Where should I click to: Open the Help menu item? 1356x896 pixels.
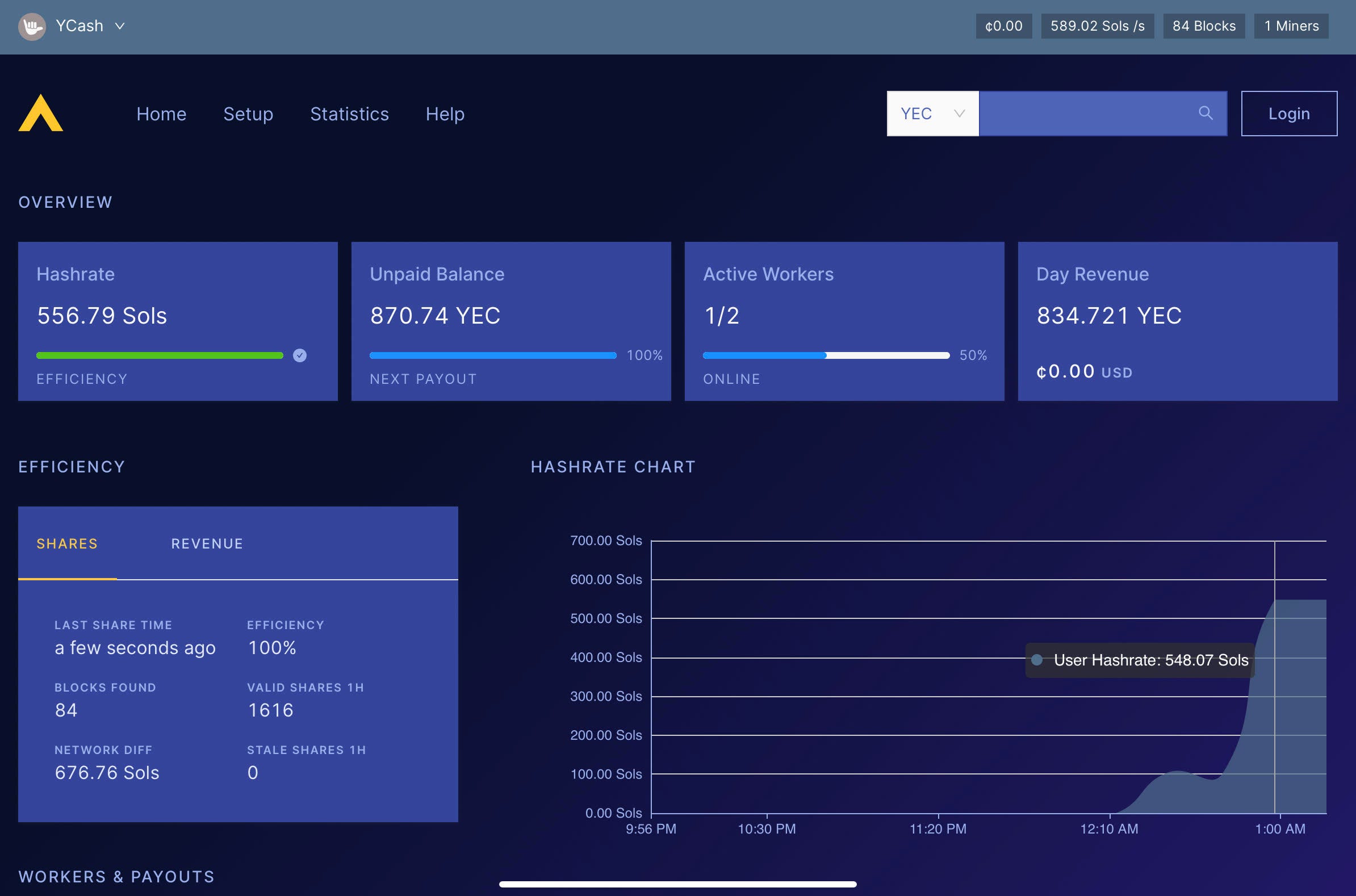445,114
